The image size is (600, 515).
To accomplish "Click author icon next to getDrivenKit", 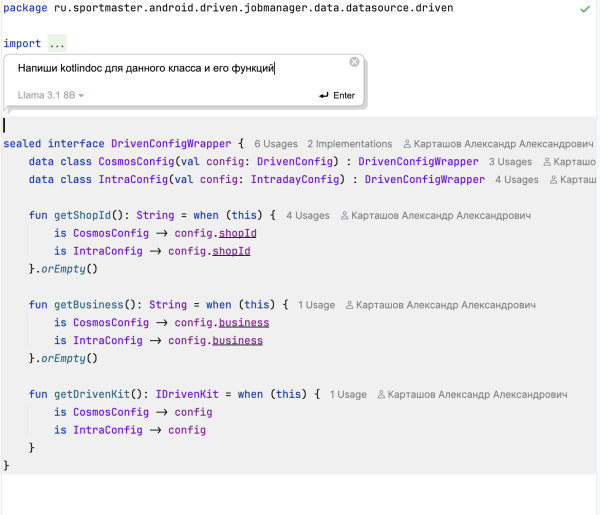I will pyautogui.click(x=382, y=395).
